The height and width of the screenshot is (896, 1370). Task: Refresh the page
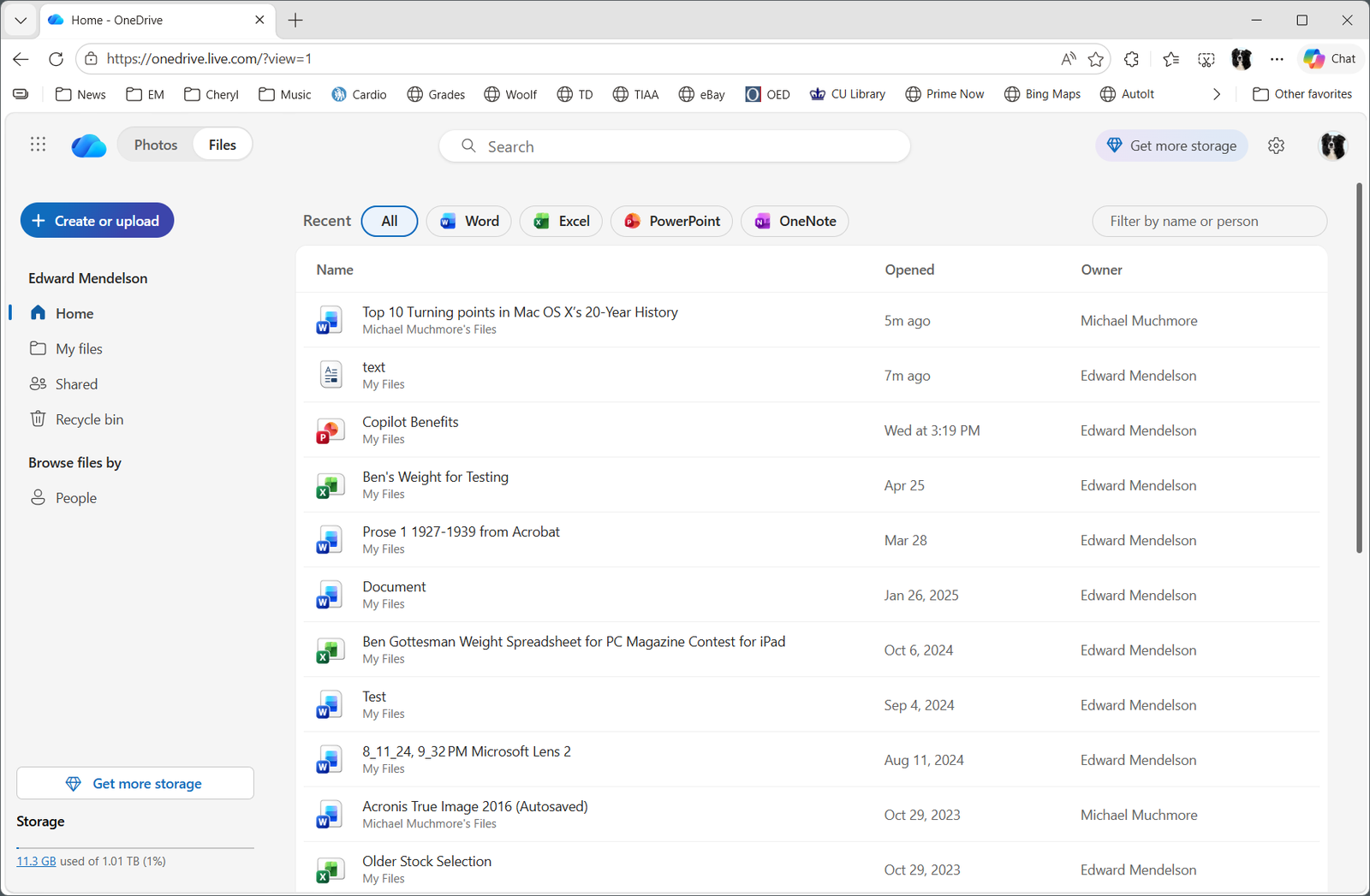coord(56,59)
